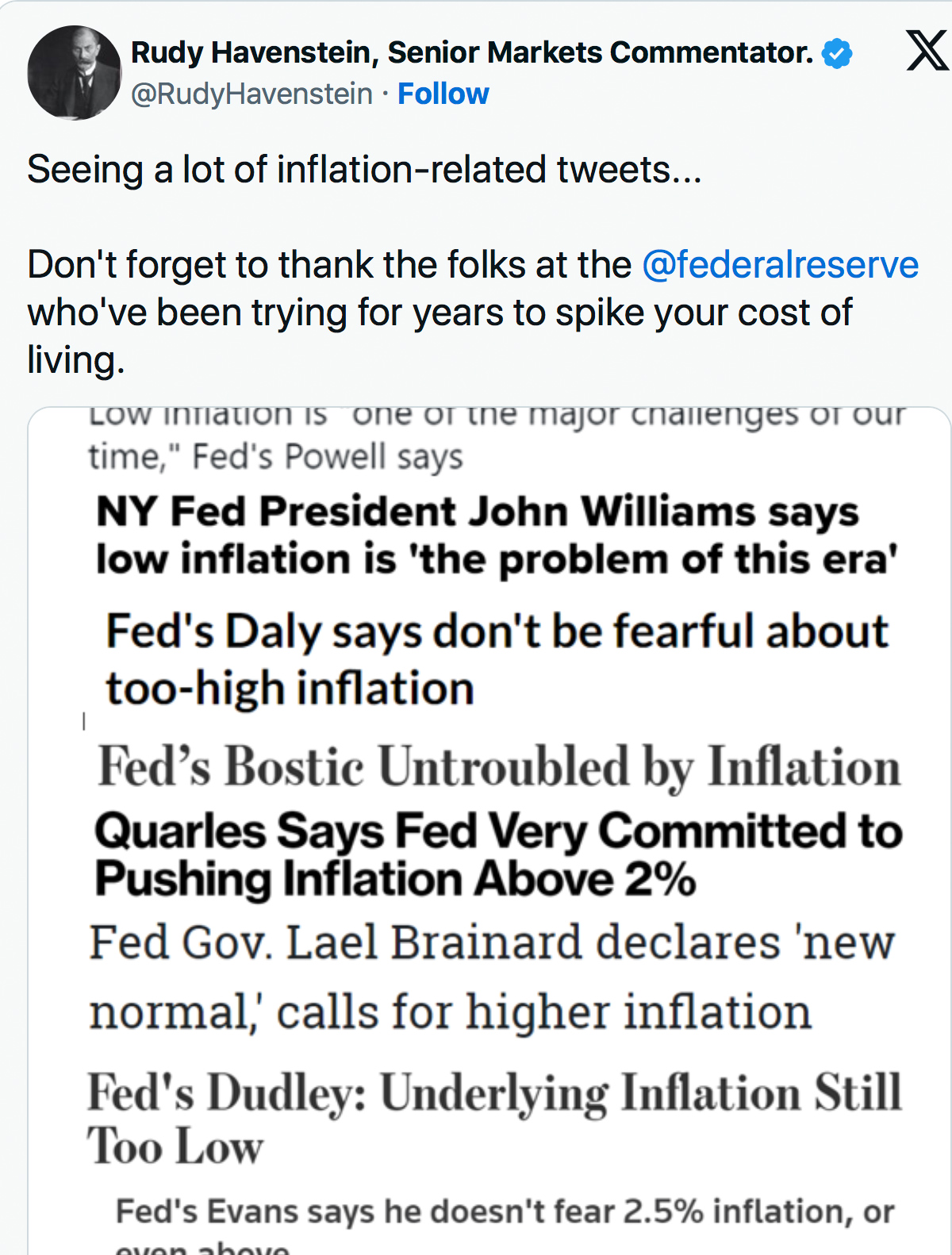Open the Lael Brainard 'new normal' headline
This screenshot has height=1255, width=952.
point(491,977)
